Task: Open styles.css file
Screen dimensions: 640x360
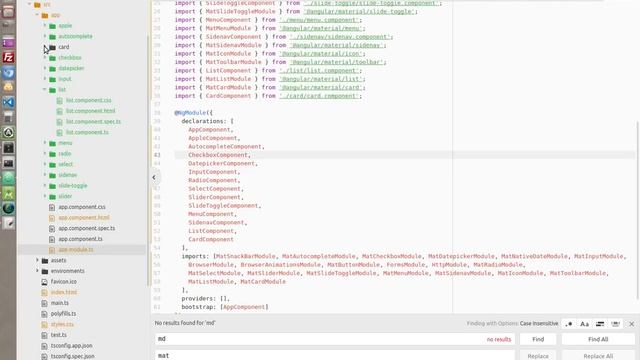Action: click(x=62, y=324)
